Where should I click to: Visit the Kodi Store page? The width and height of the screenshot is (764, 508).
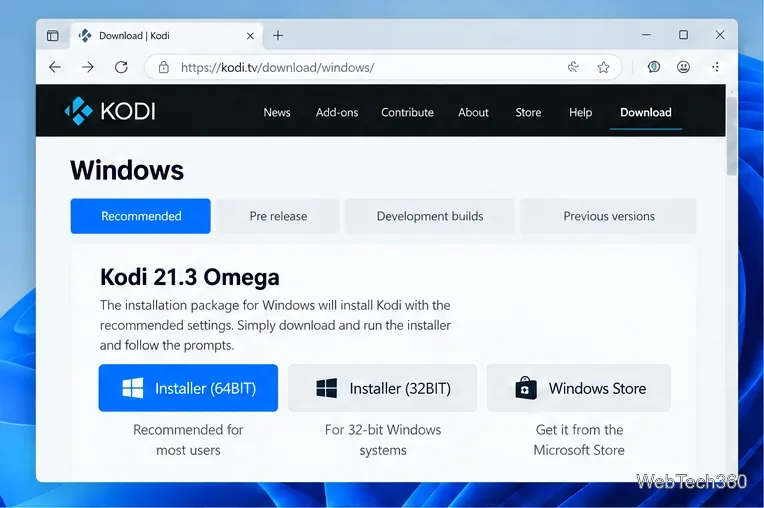528,113
